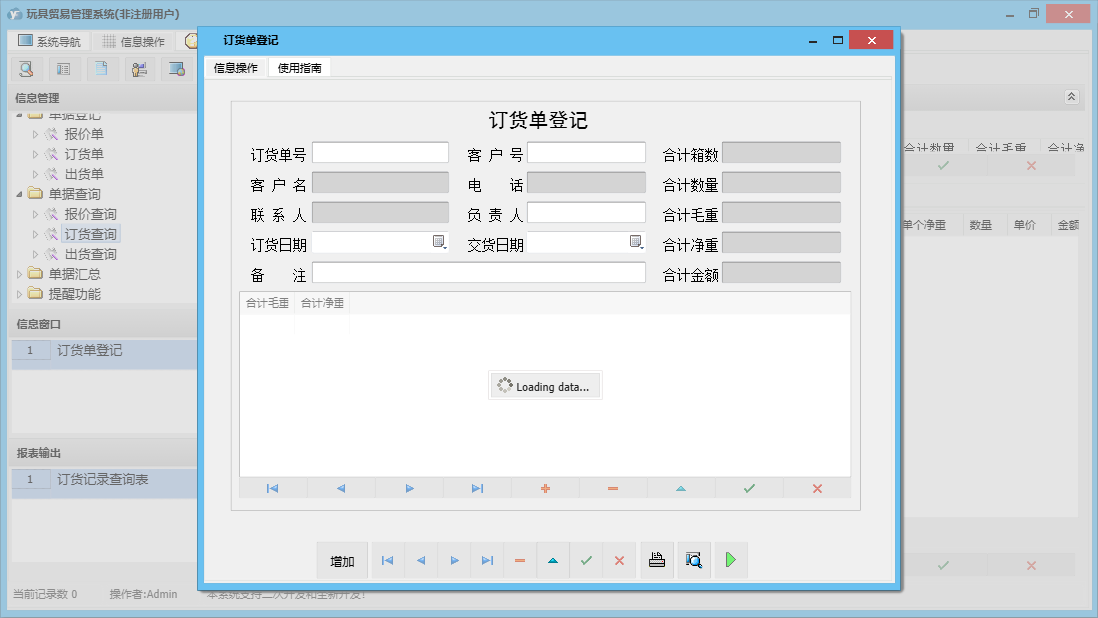
Task: Click the 增加 button to add a record
Action: click(342, 560)
